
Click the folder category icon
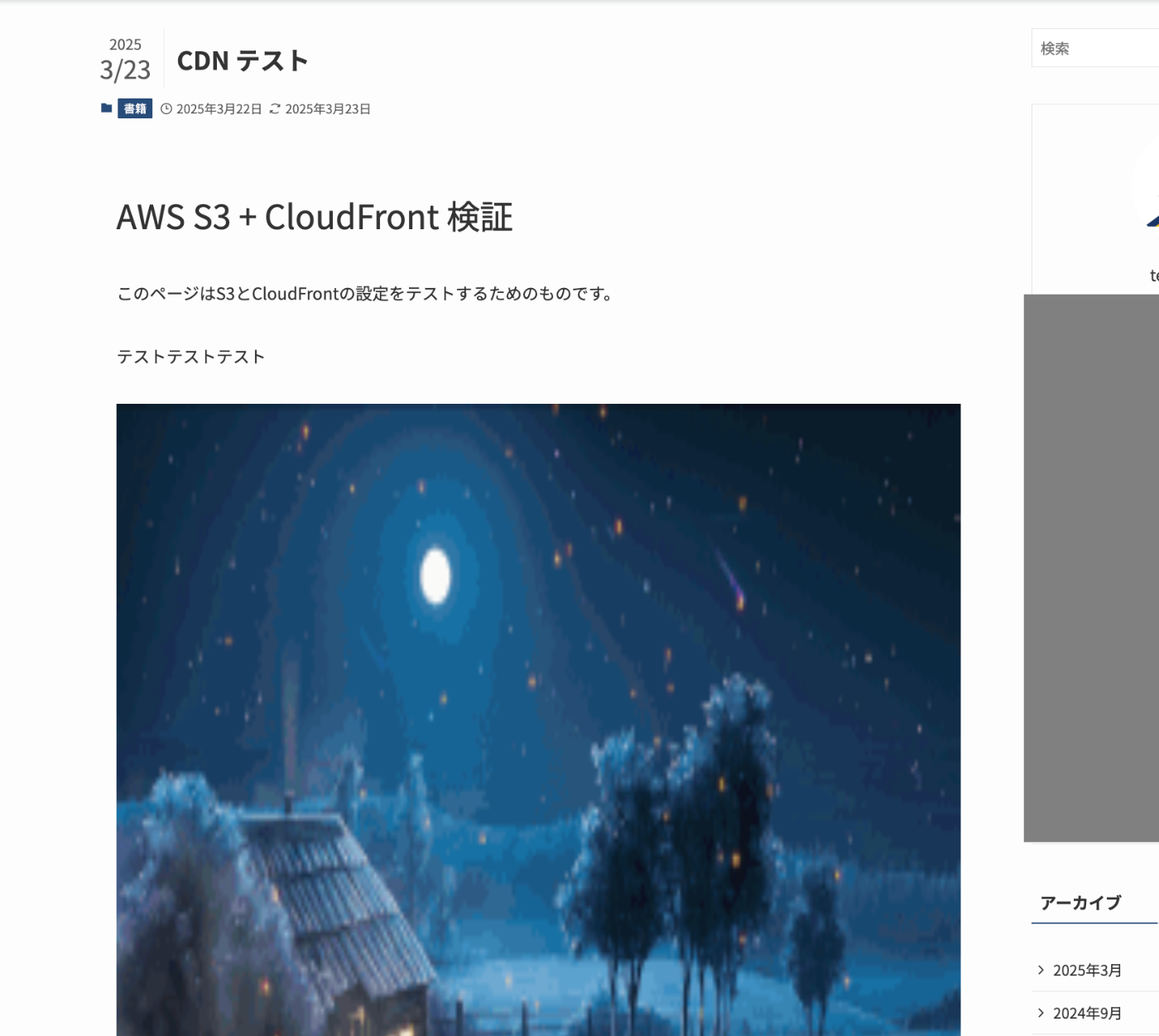(x=106, y=108)
